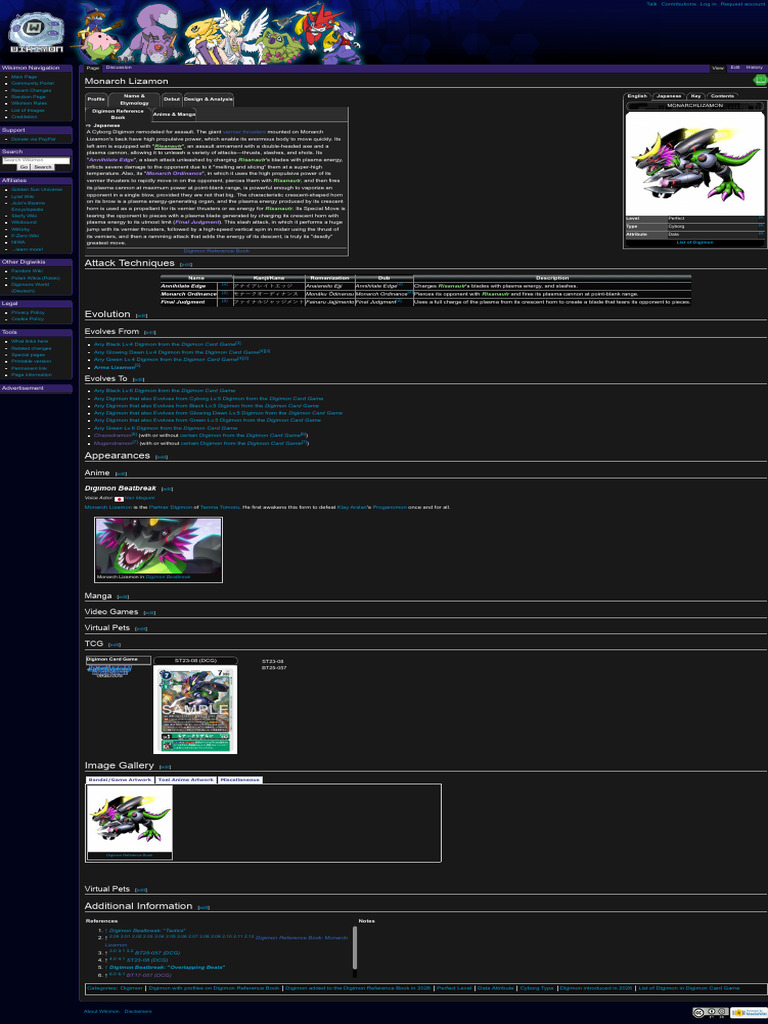768x1024 pixels.
Task: Open the Powered by MediaWiki badge
Action: (748, 1012)
